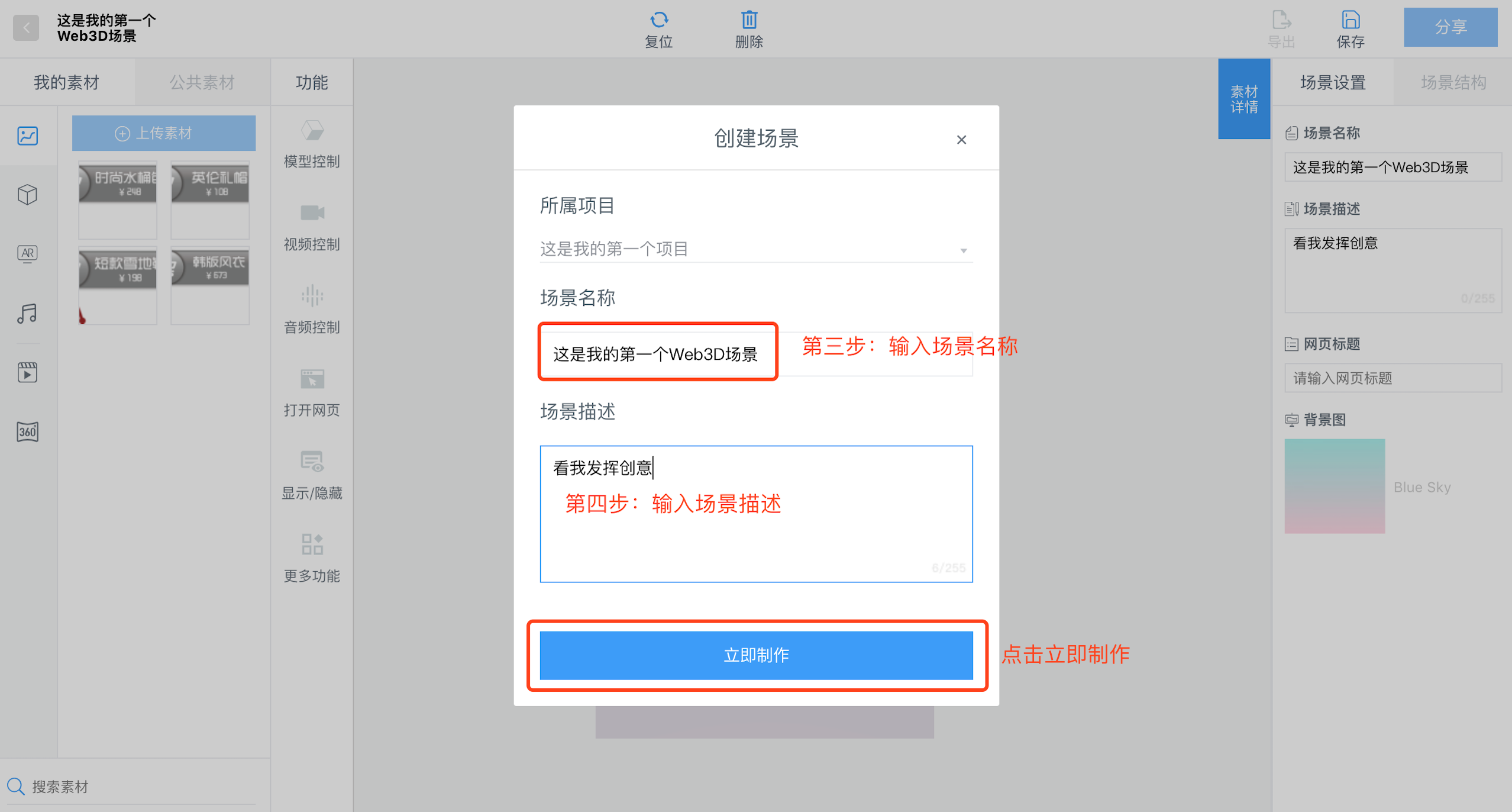The image size is (1512, 812).
Task: Select the 360 panorama category icon
Action: (x=27, y=431)
